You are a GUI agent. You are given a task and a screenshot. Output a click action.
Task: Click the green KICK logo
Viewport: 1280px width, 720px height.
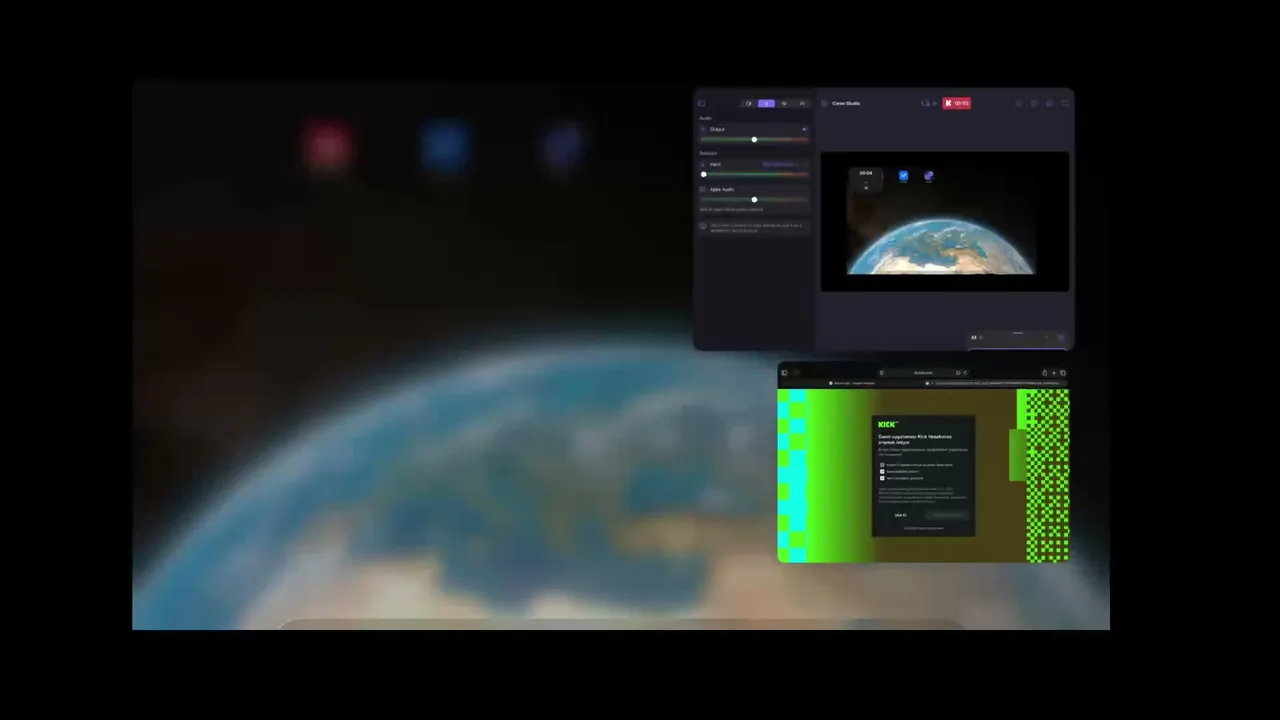coord(887,425)
